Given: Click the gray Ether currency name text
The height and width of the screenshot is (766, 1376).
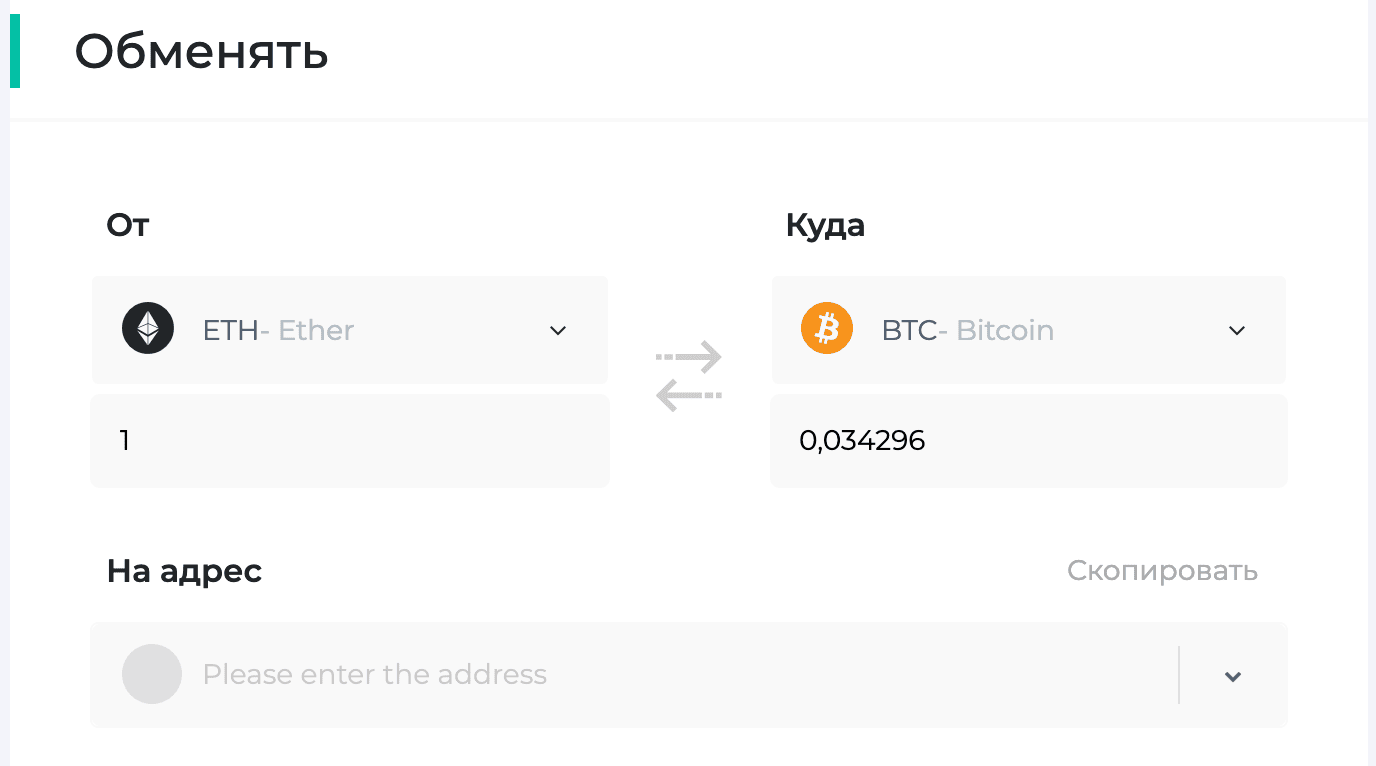Looking at the screenshot, I should click(x=316, y=330).
